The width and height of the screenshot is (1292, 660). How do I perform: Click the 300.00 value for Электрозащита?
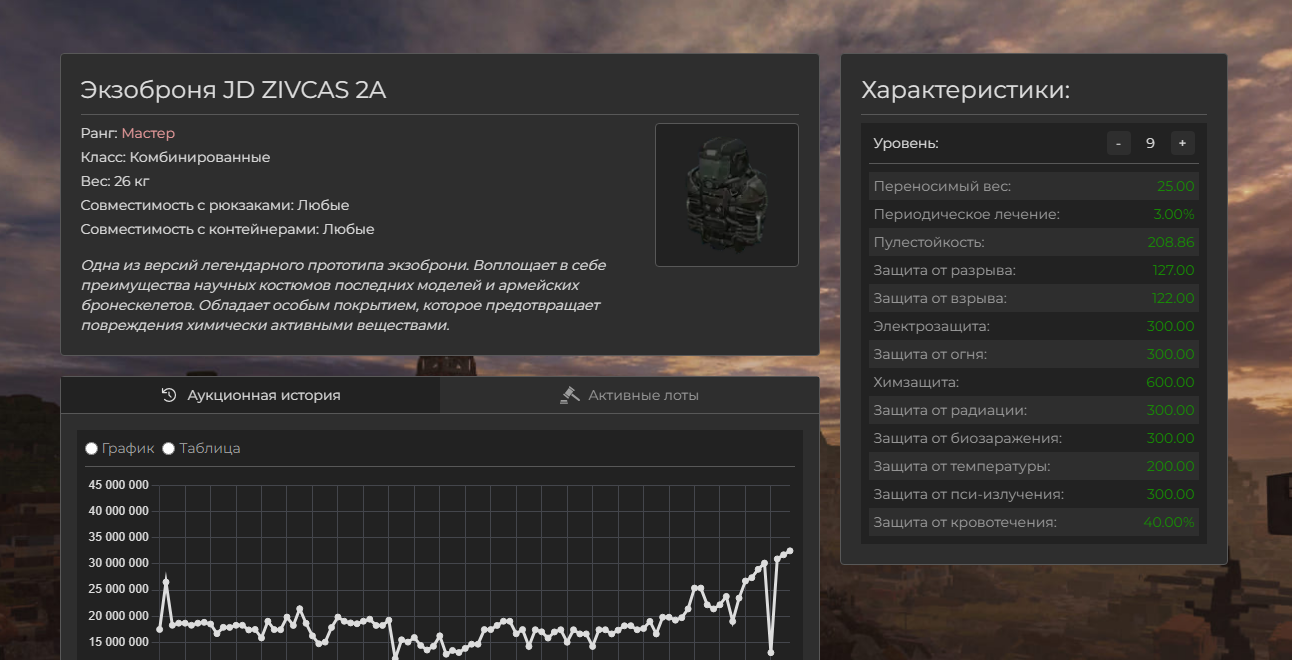coord(1171,326)
